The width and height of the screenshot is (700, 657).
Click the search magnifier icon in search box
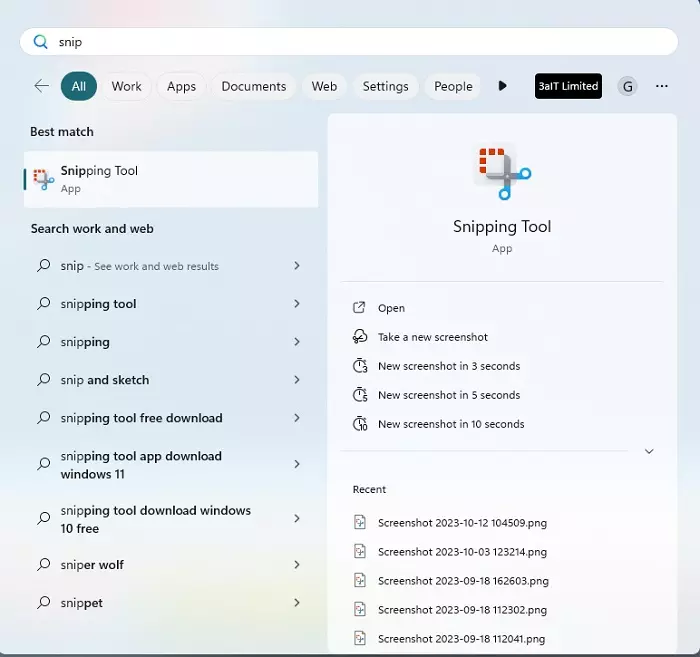point(41,42)
